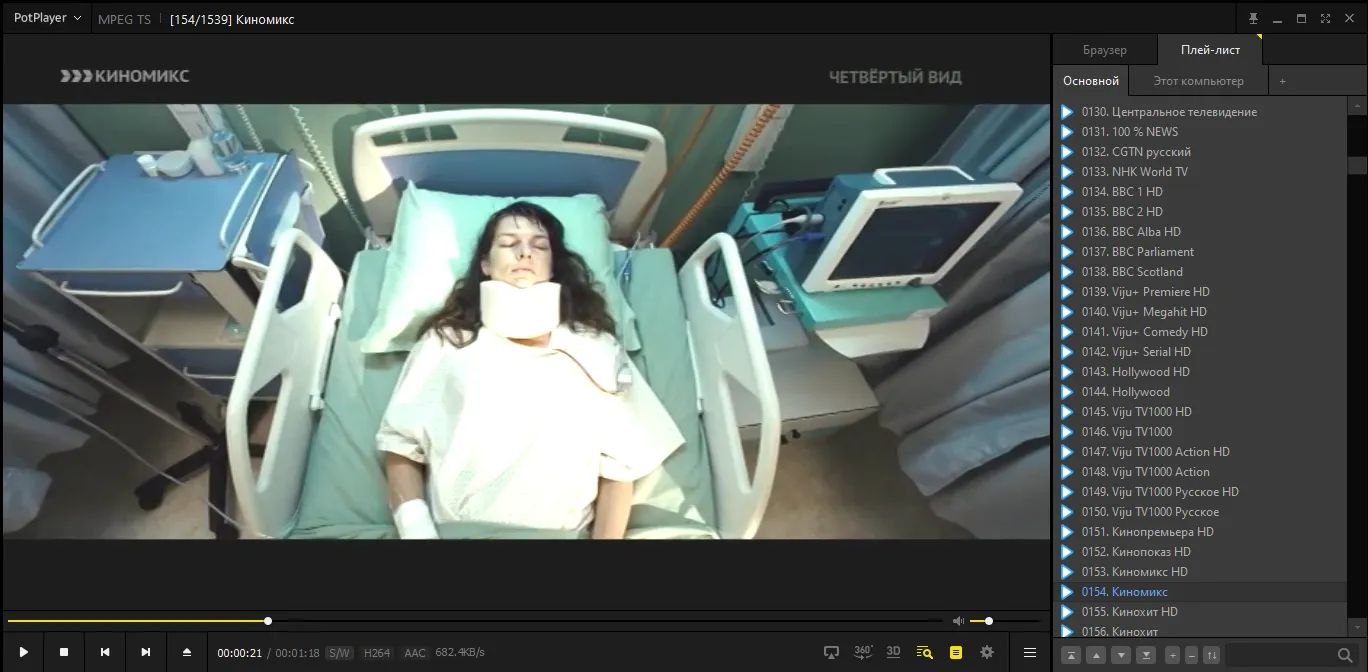Open 0141. Viju+ Comedy HD
Image resolution: width=1368 pixels, height=672 pixels.
(1202, 332)
